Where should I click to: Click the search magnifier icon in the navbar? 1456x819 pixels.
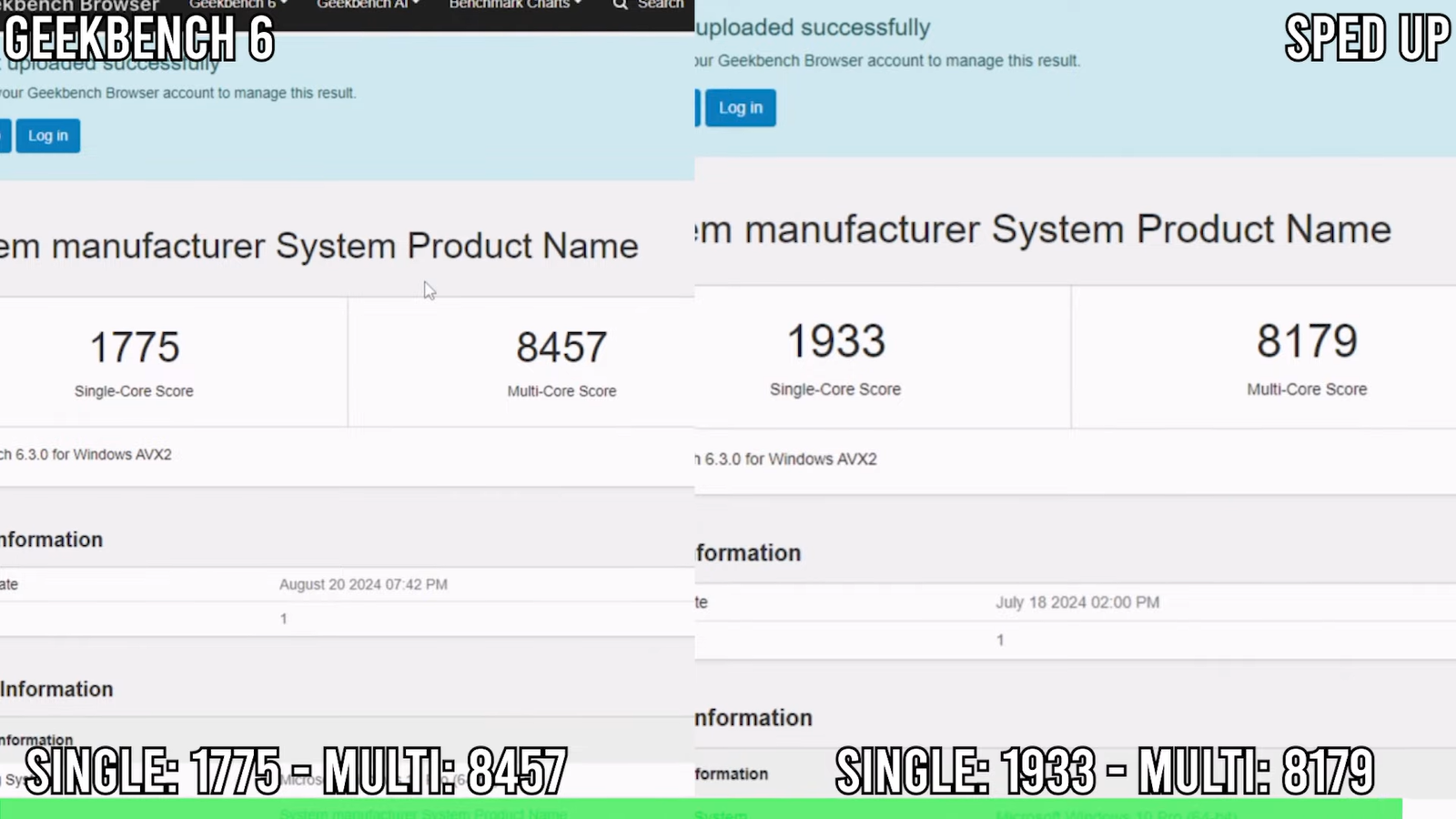coord(621,5)
